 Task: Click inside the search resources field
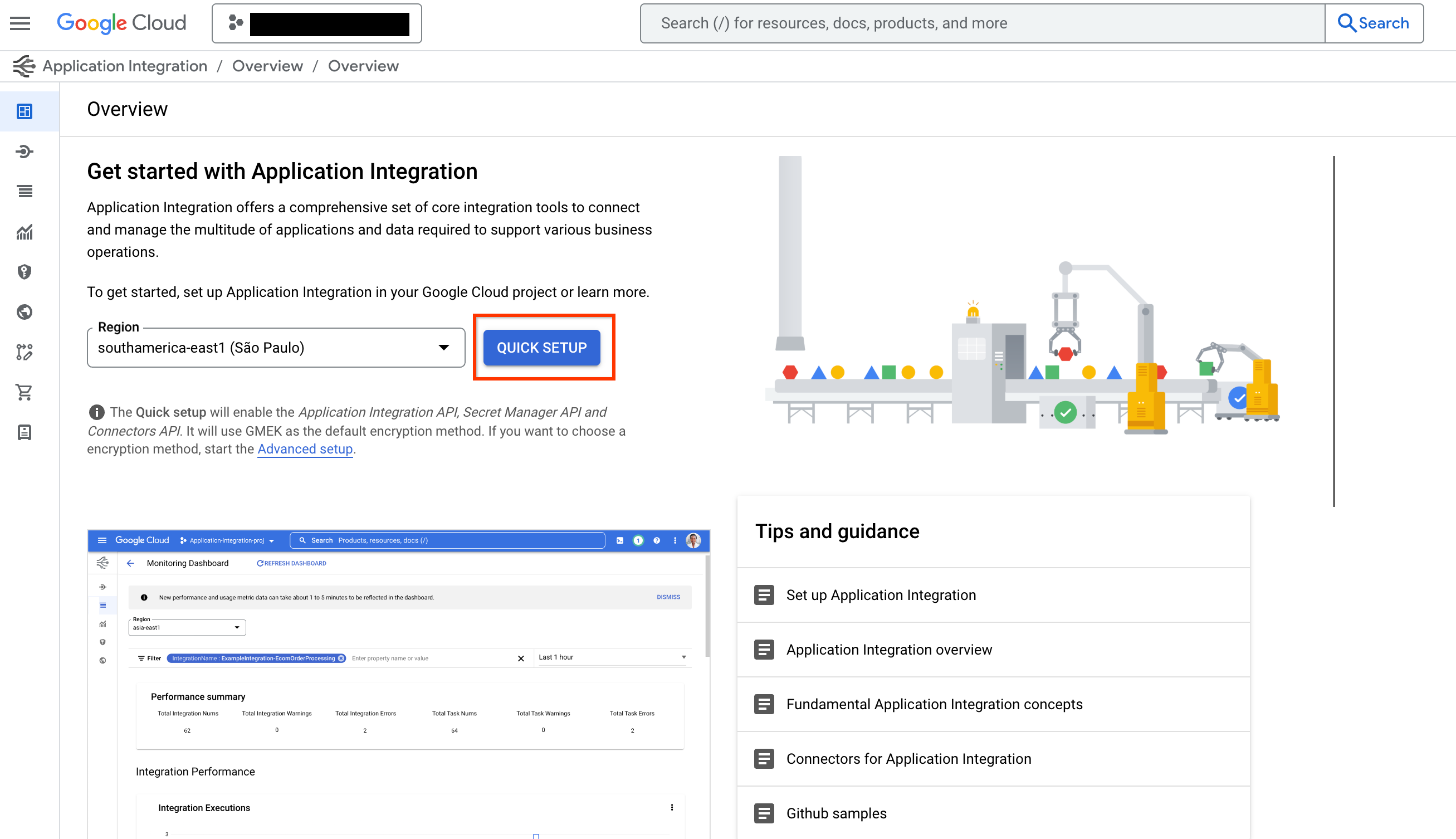point(979,23)
